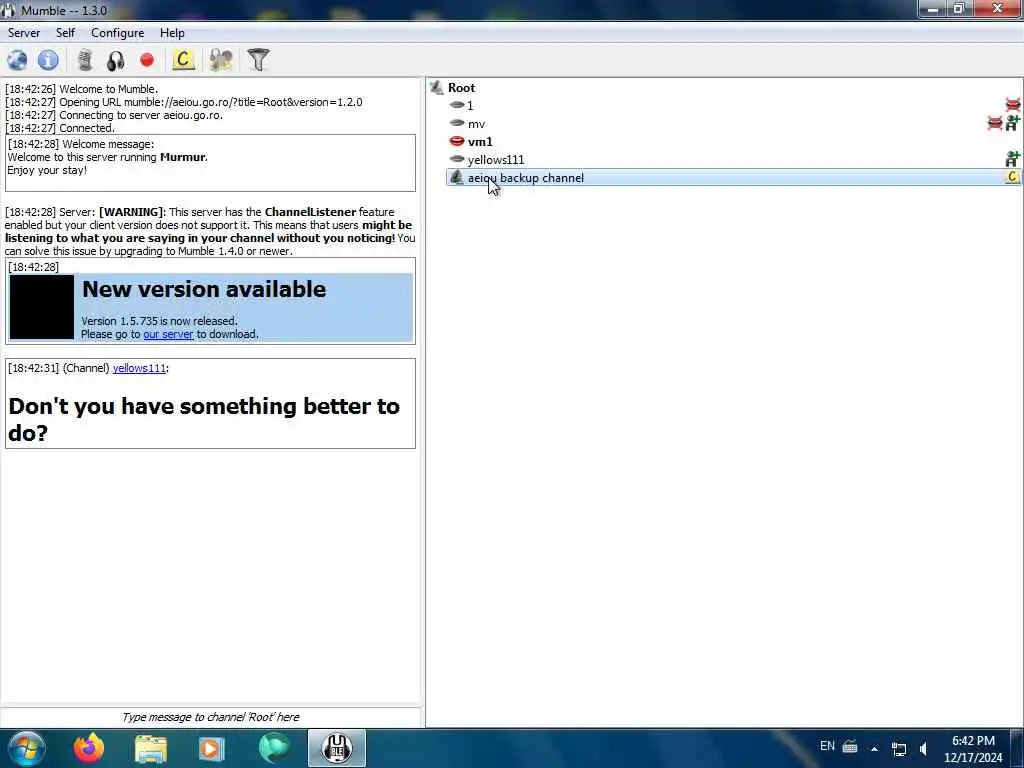1024x768 pixels.
Task: Open the yellows111 sender link in chat
Action: [x=139, y=368]
